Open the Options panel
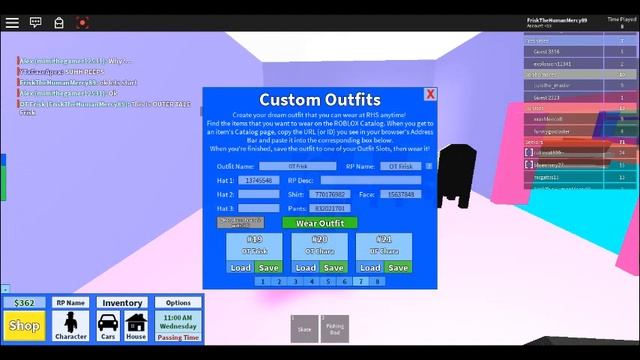Image resolution: width=640 pixels, height=360 pixels. (x=178, y=303)
